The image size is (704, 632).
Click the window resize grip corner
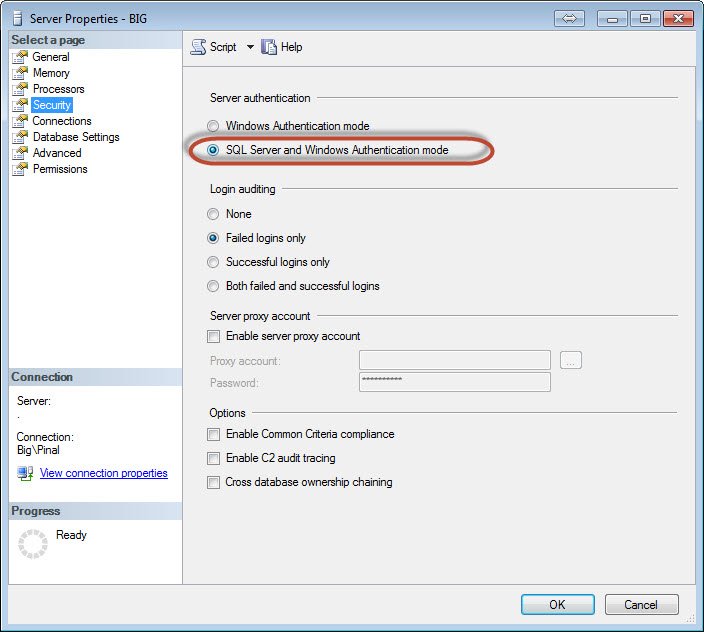(x=690, y=619)
